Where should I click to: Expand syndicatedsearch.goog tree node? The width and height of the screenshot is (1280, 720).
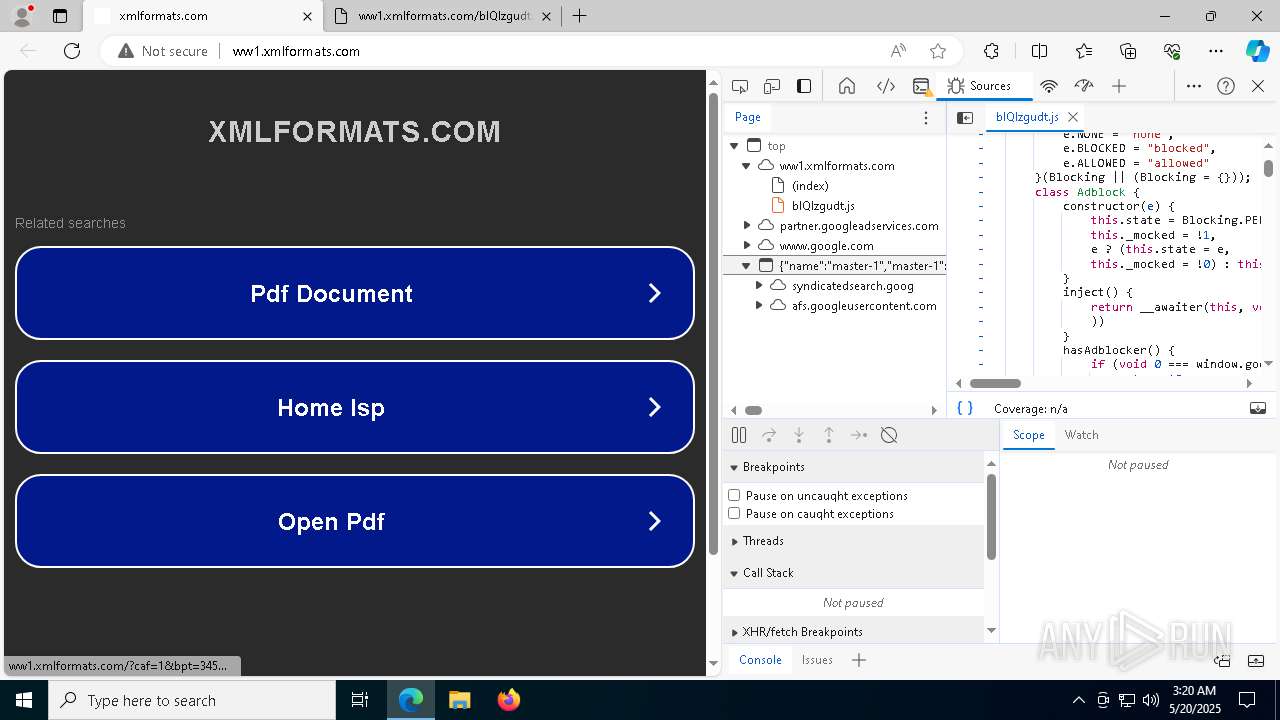coord(759,286)
